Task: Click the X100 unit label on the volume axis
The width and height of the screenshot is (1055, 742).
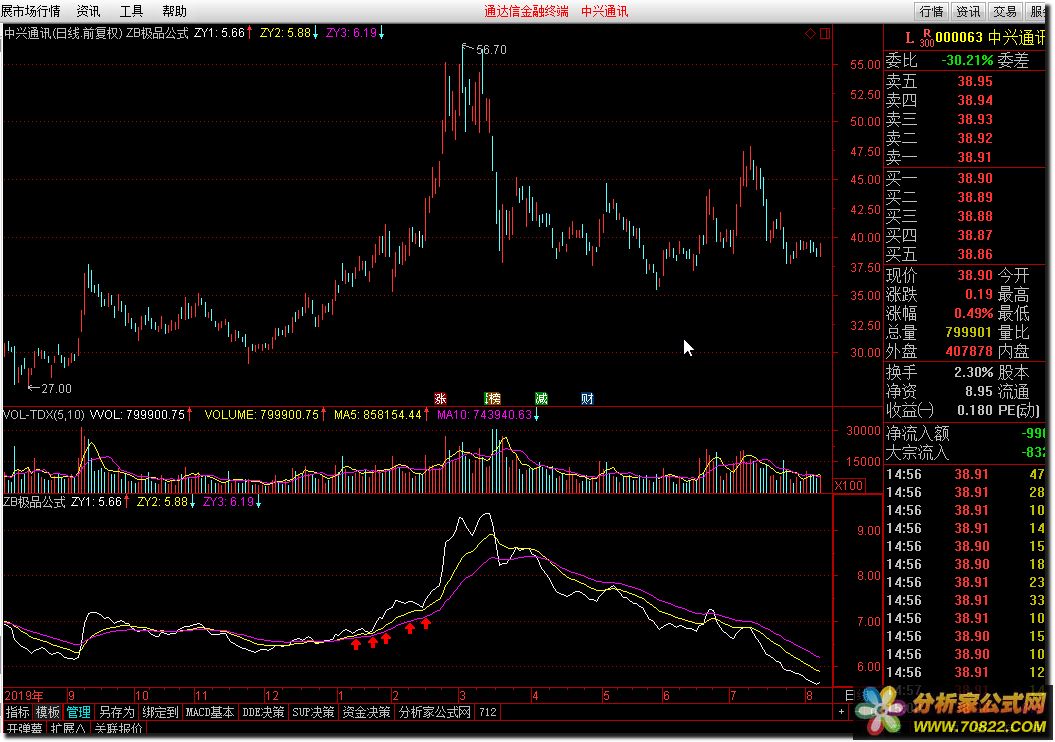Action: coord(849,486)
